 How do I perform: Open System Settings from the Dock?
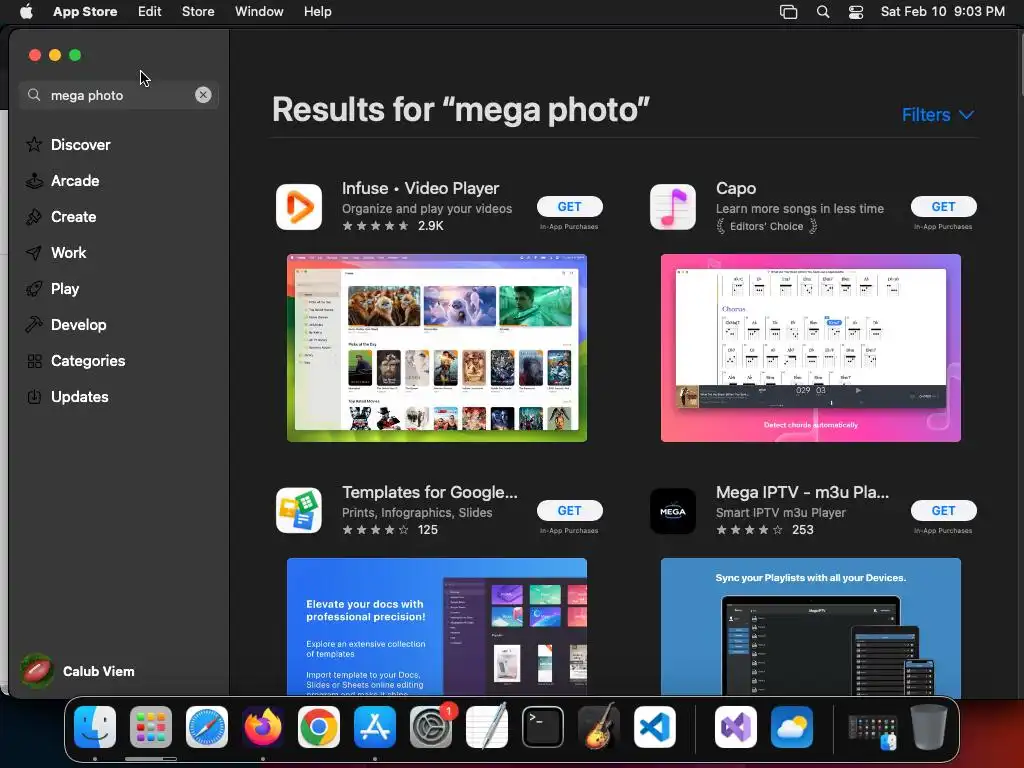click(x=431, y=727)
